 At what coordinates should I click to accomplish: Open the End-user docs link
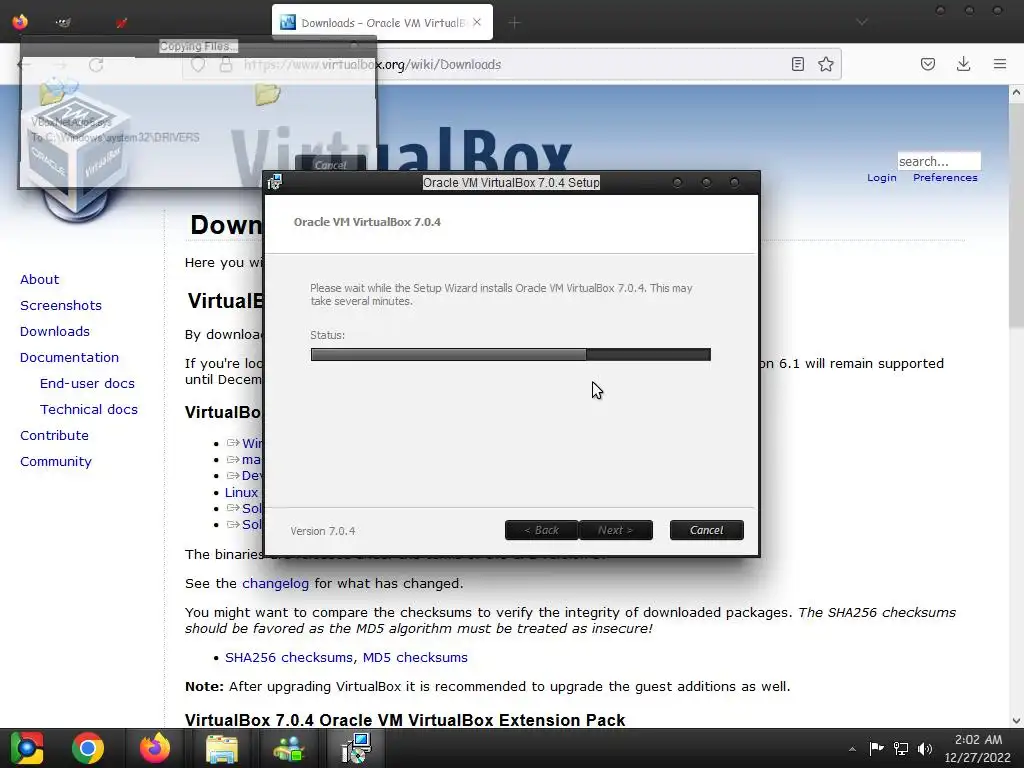coord(88,384)
